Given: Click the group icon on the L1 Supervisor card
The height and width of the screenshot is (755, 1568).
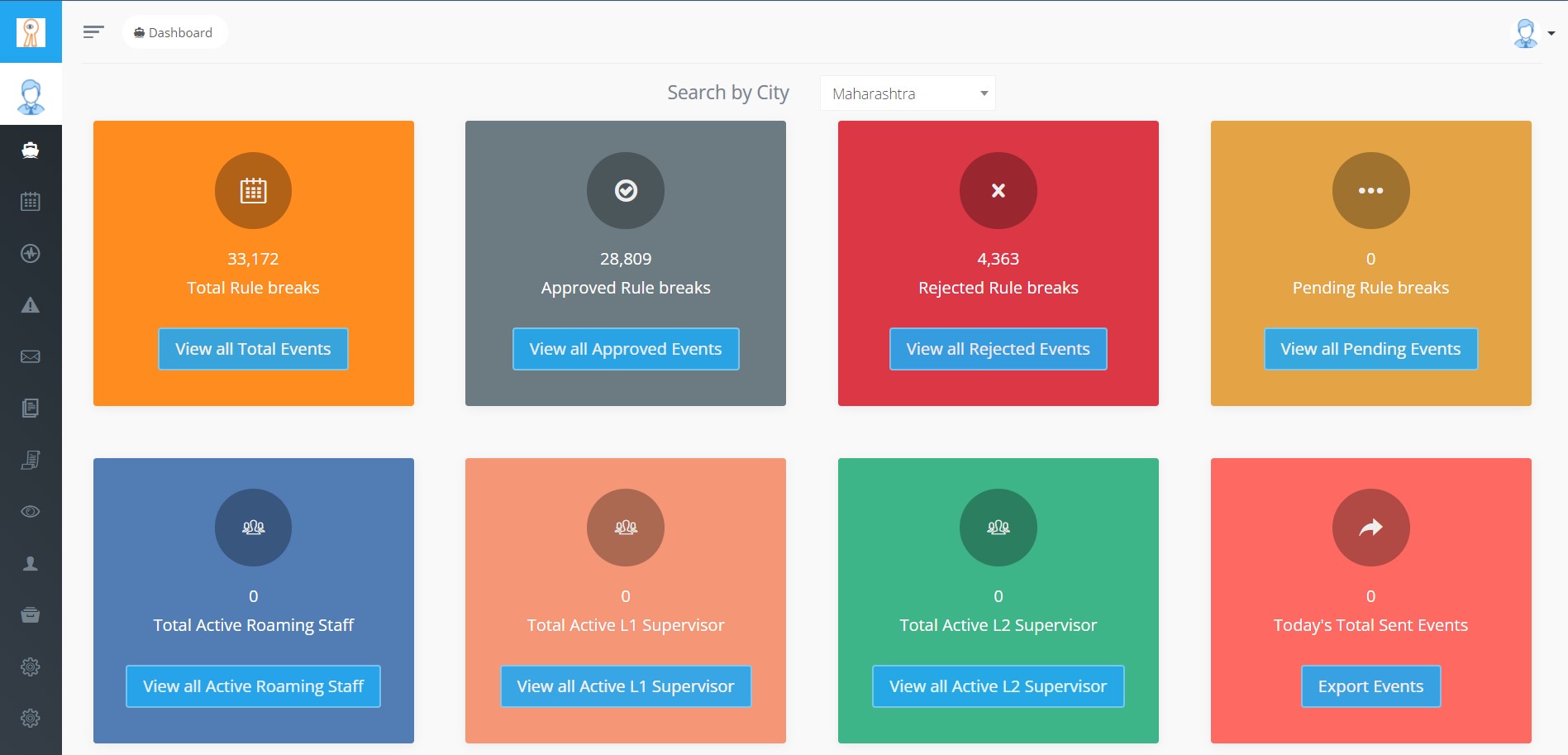Looking at the screenshot, I should click(x=626, y=528).
